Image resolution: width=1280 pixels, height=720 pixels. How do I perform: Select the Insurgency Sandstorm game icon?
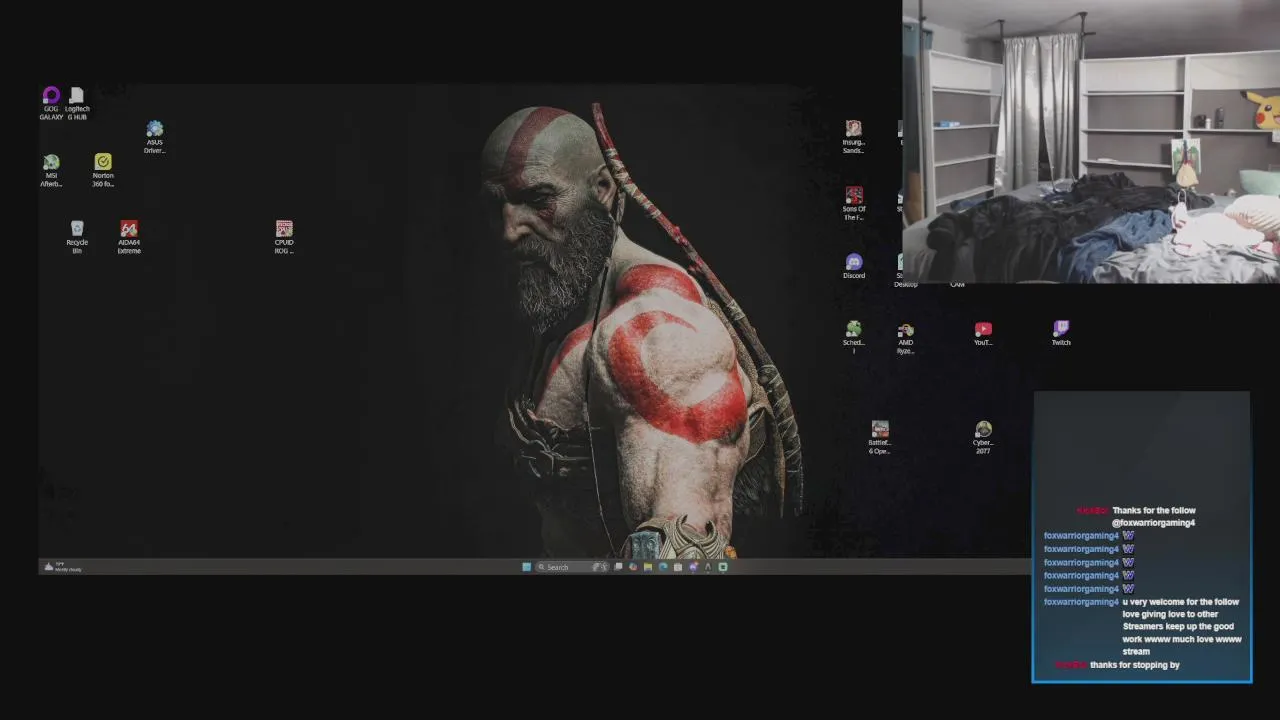(x=853, y=137)
